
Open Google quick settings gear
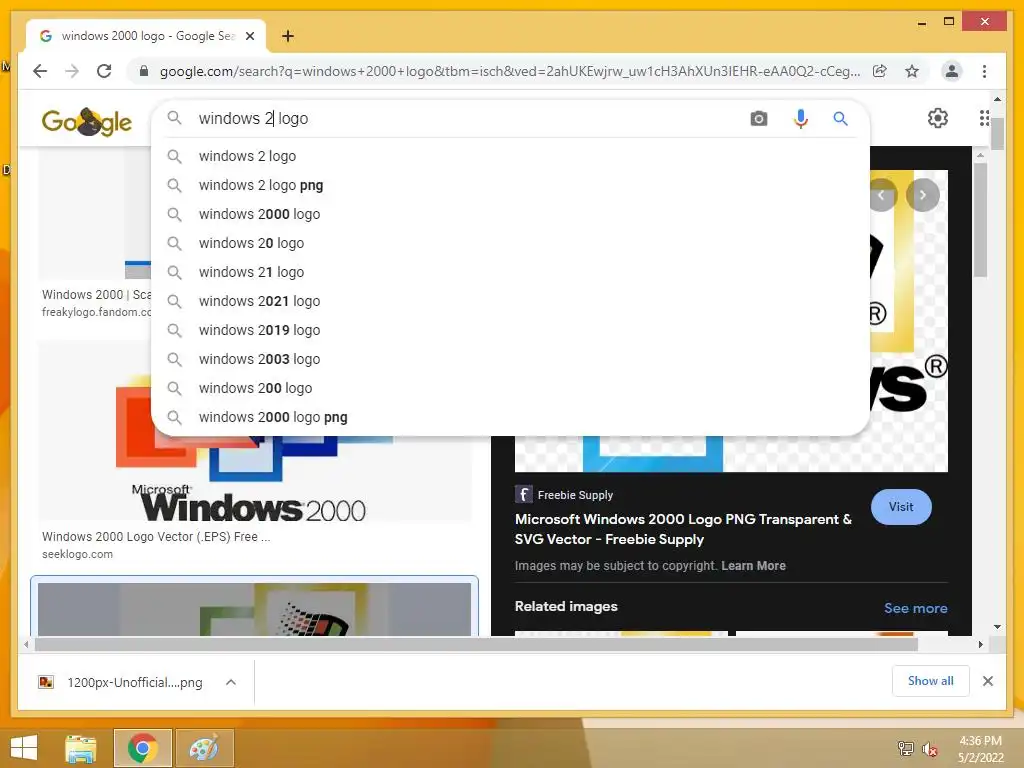click(938, 118)
